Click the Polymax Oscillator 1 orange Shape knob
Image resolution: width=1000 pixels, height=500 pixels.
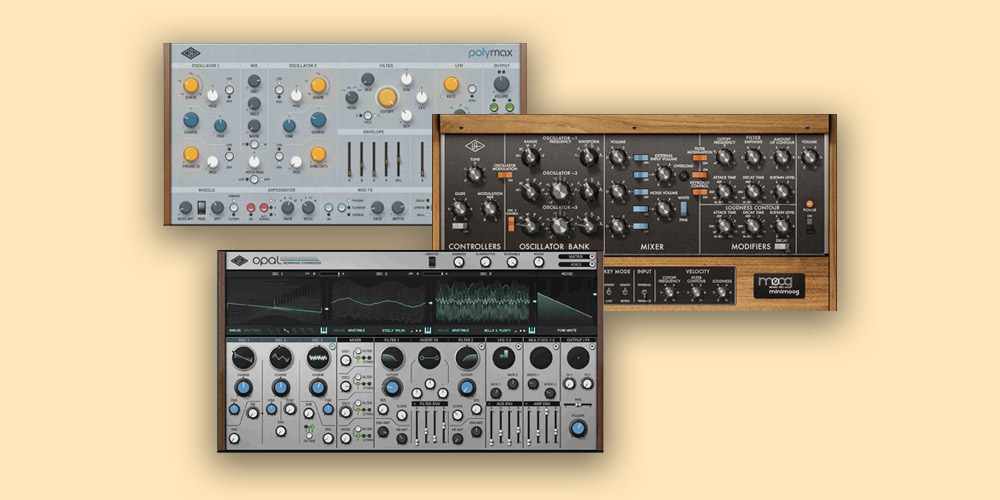click(x=191, y=85)
